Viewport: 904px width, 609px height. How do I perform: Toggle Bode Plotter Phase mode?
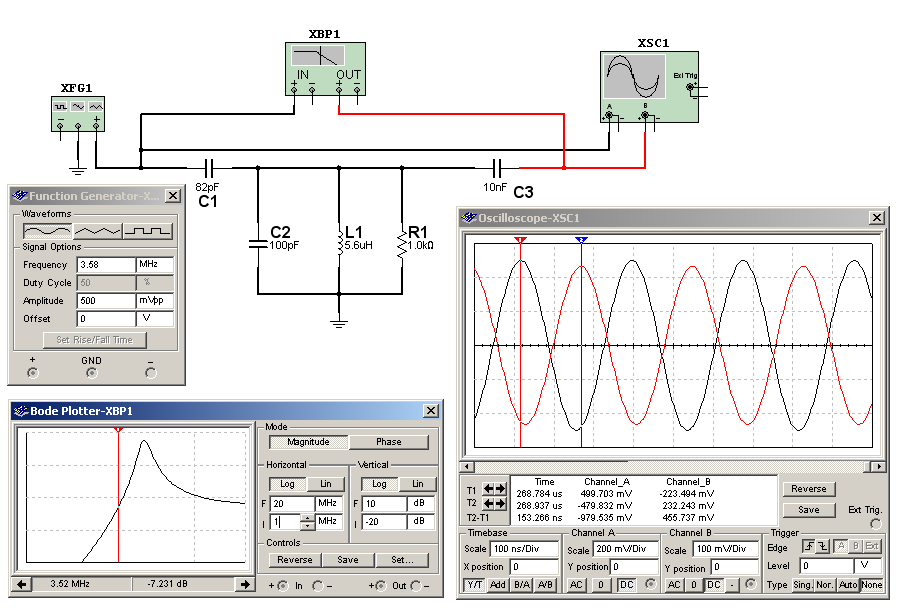point(389,442)
